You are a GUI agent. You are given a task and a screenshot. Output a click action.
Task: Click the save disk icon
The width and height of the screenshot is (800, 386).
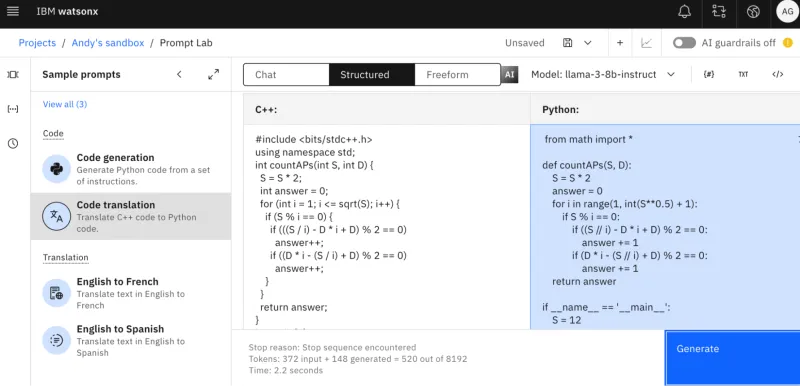coord(567,43)
